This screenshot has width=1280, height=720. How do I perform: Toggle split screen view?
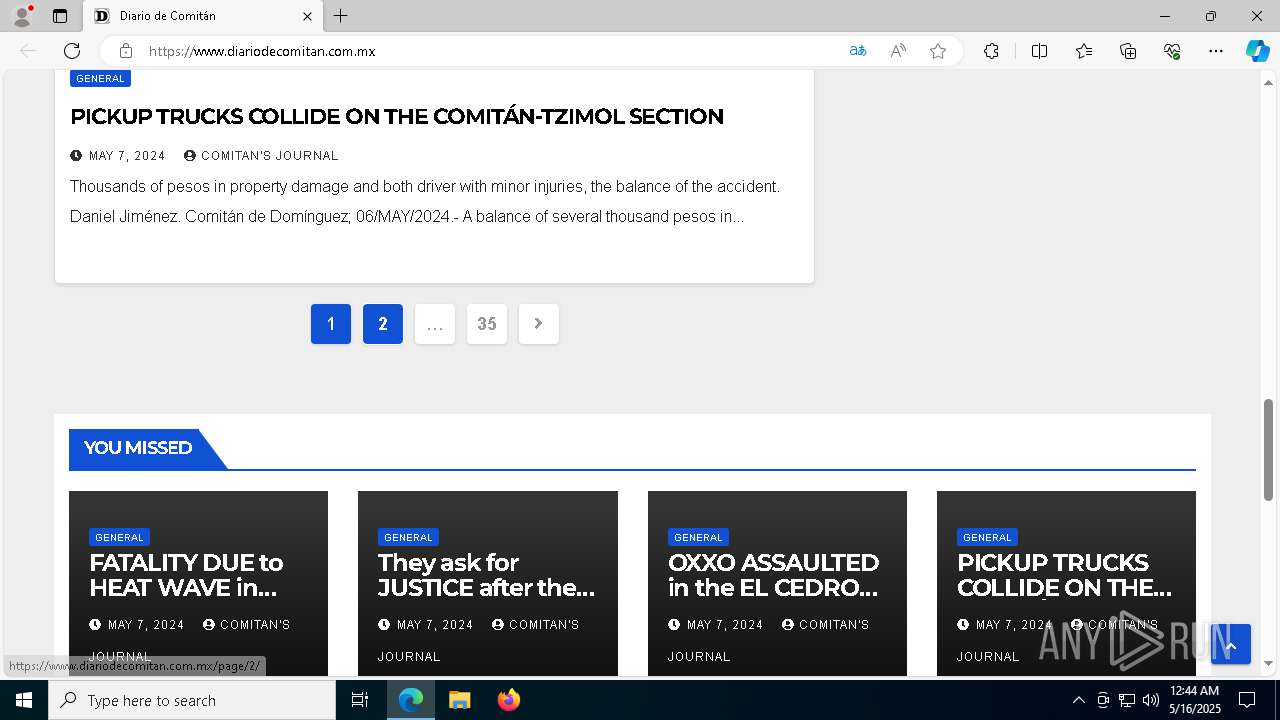tap(1039, 51)
